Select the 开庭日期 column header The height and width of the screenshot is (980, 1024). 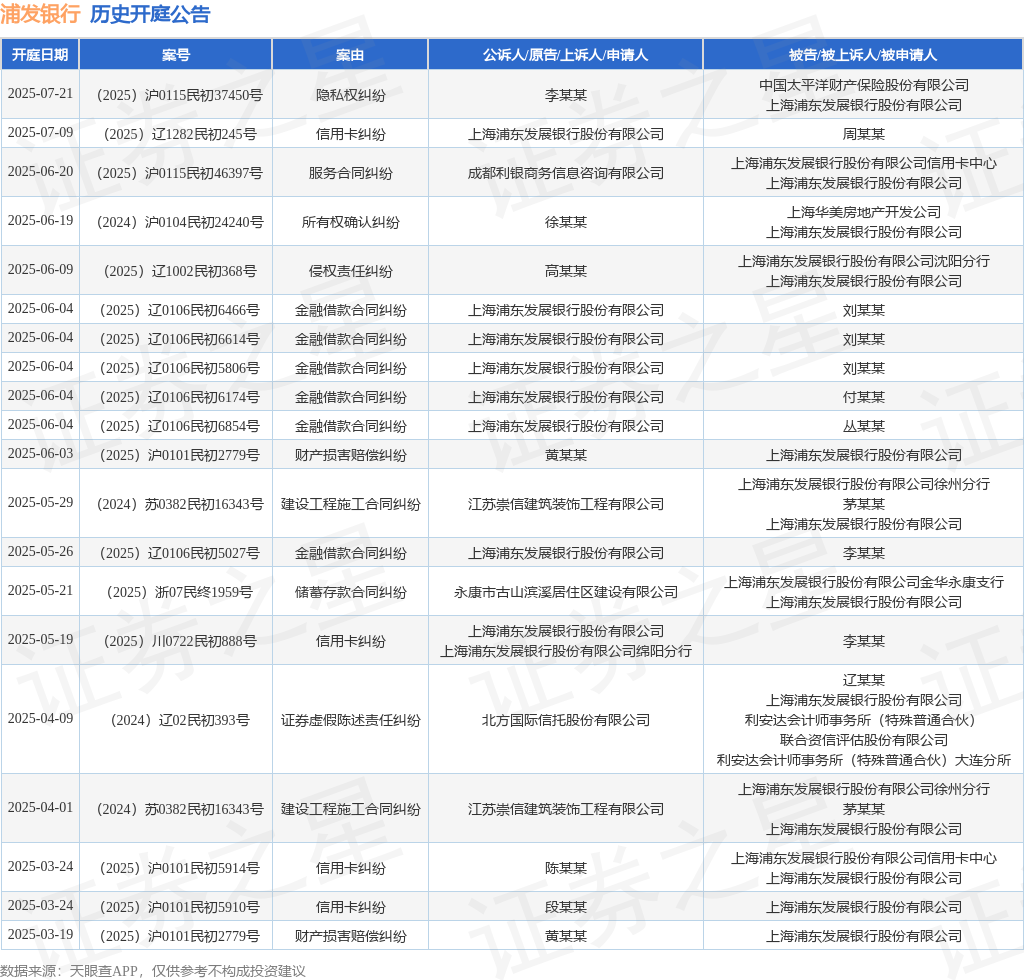coord(40,55)
